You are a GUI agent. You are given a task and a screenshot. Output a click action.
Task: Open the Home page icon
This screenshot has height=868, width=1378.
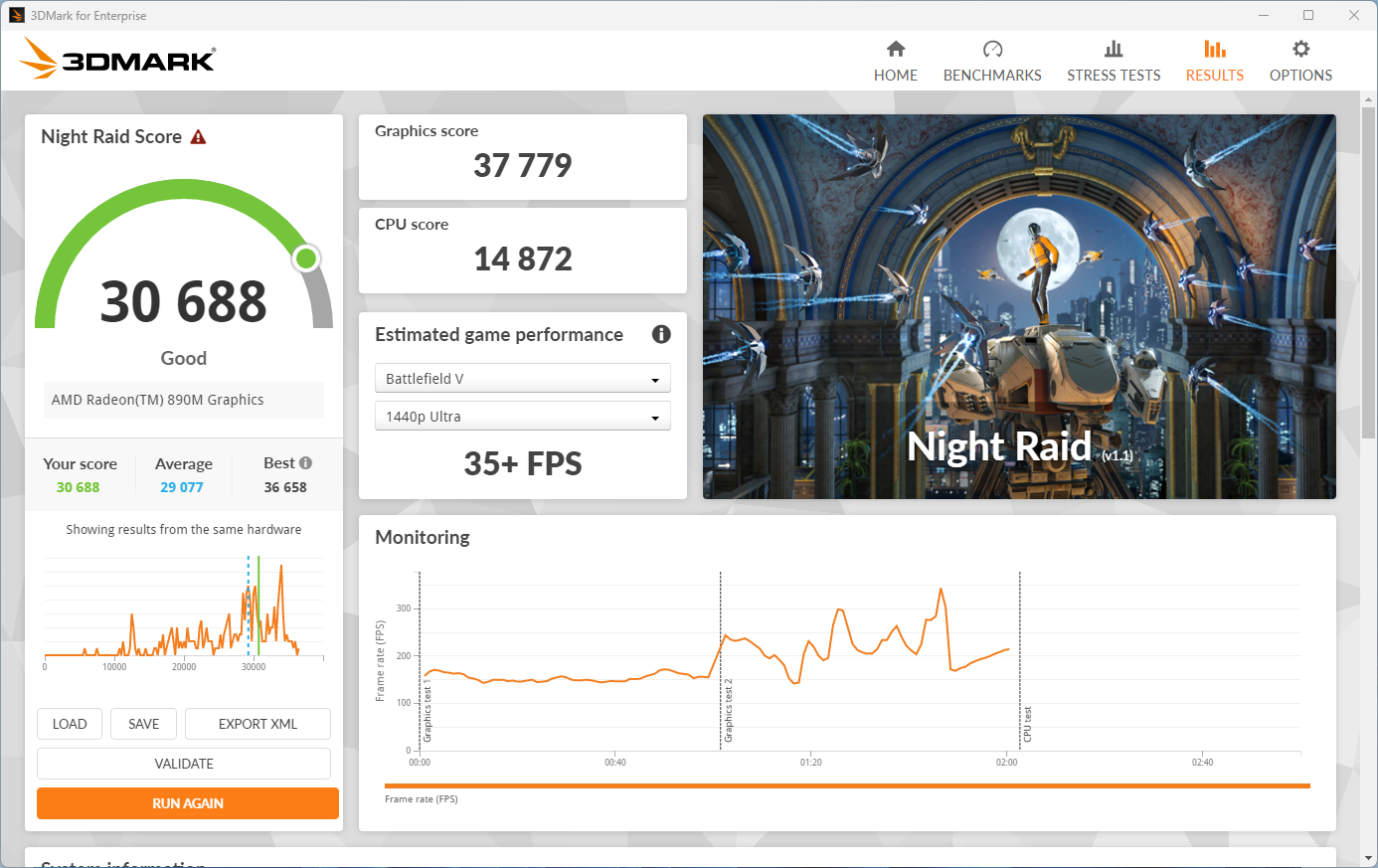click(x=895, y=47)
